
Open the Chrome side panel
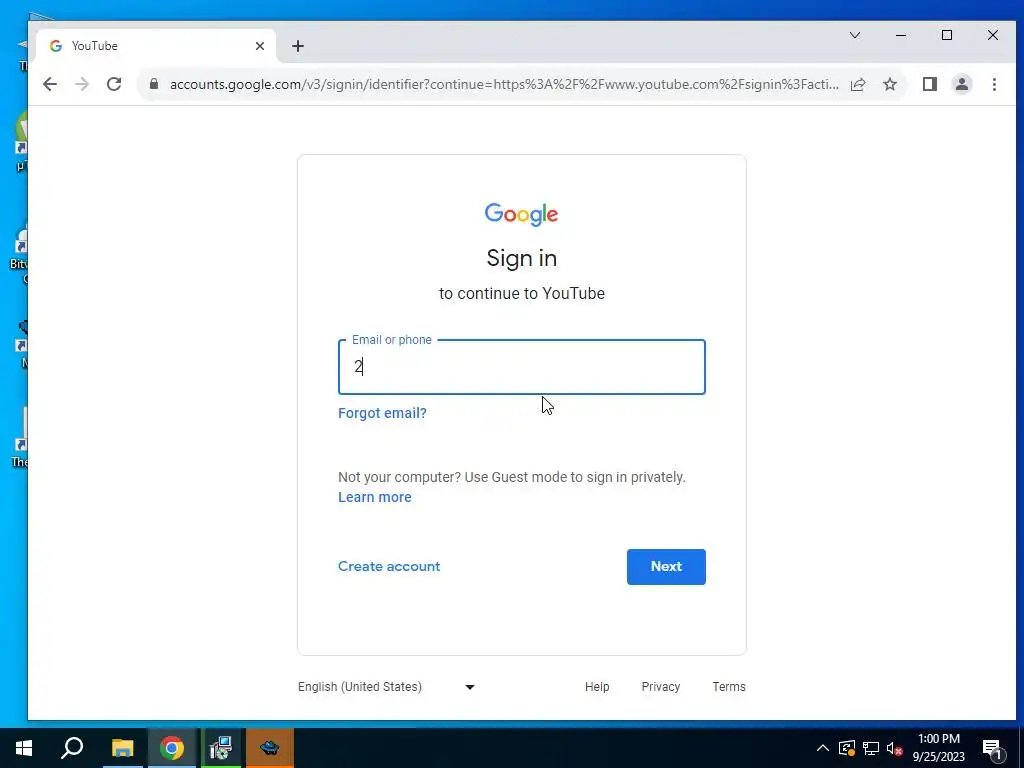click(929, 84)
